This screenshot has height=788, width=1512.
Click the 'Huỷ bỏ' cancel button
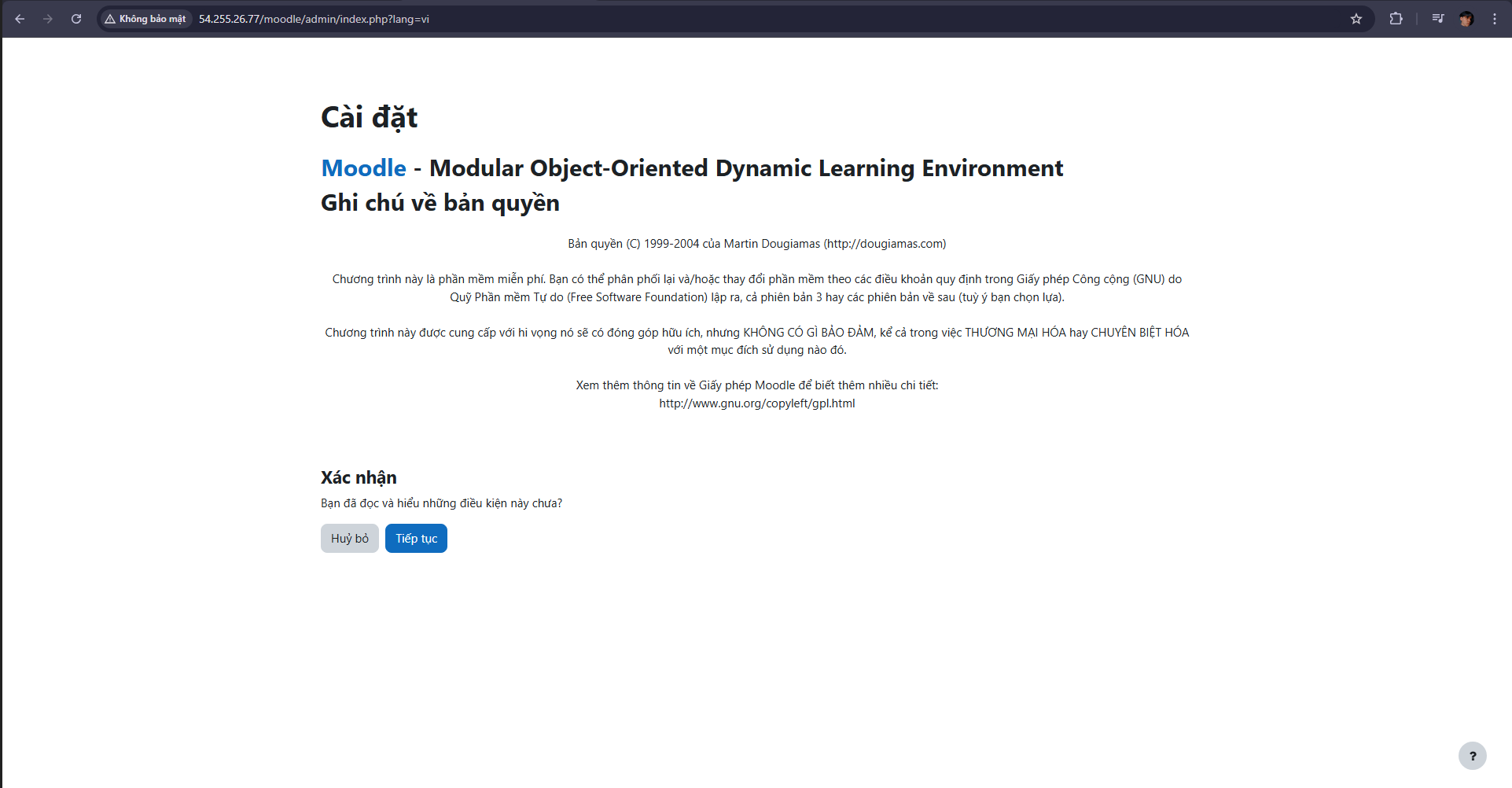[350, 539]
